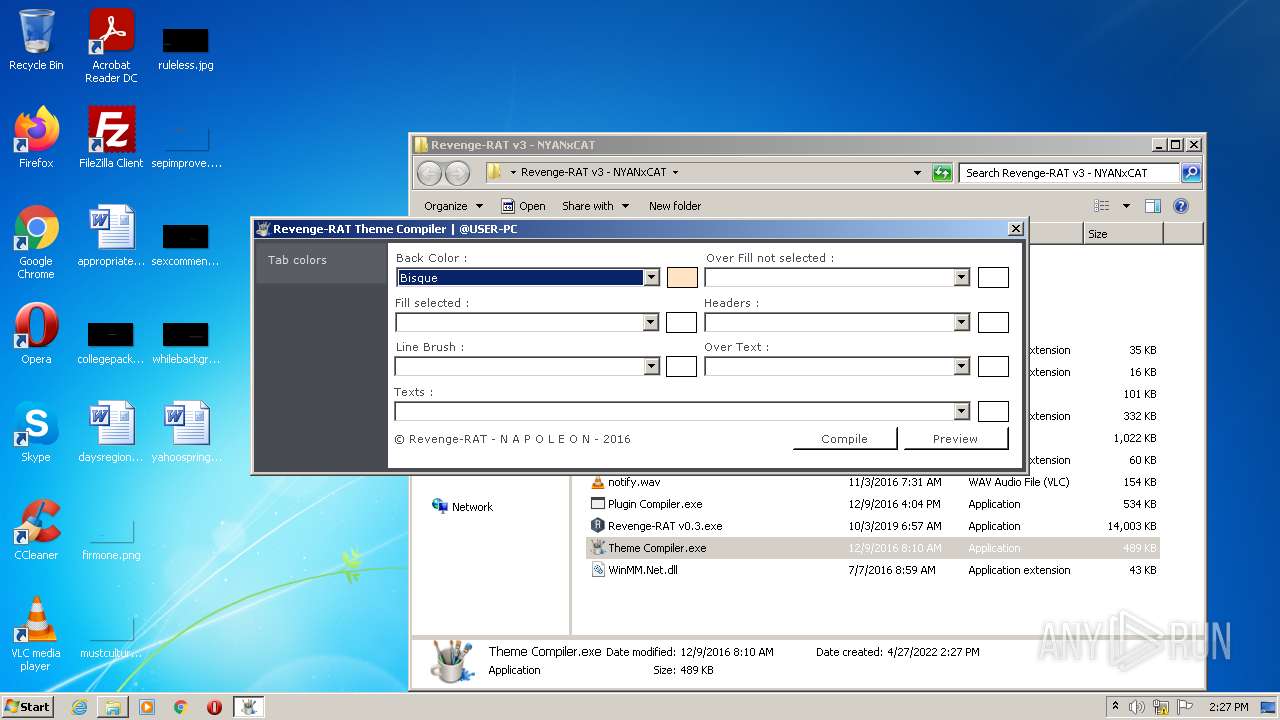This screenshot has height=720, width=1280.
Task: Click the volume icon in system tray
Action: tap(1137, 707)
